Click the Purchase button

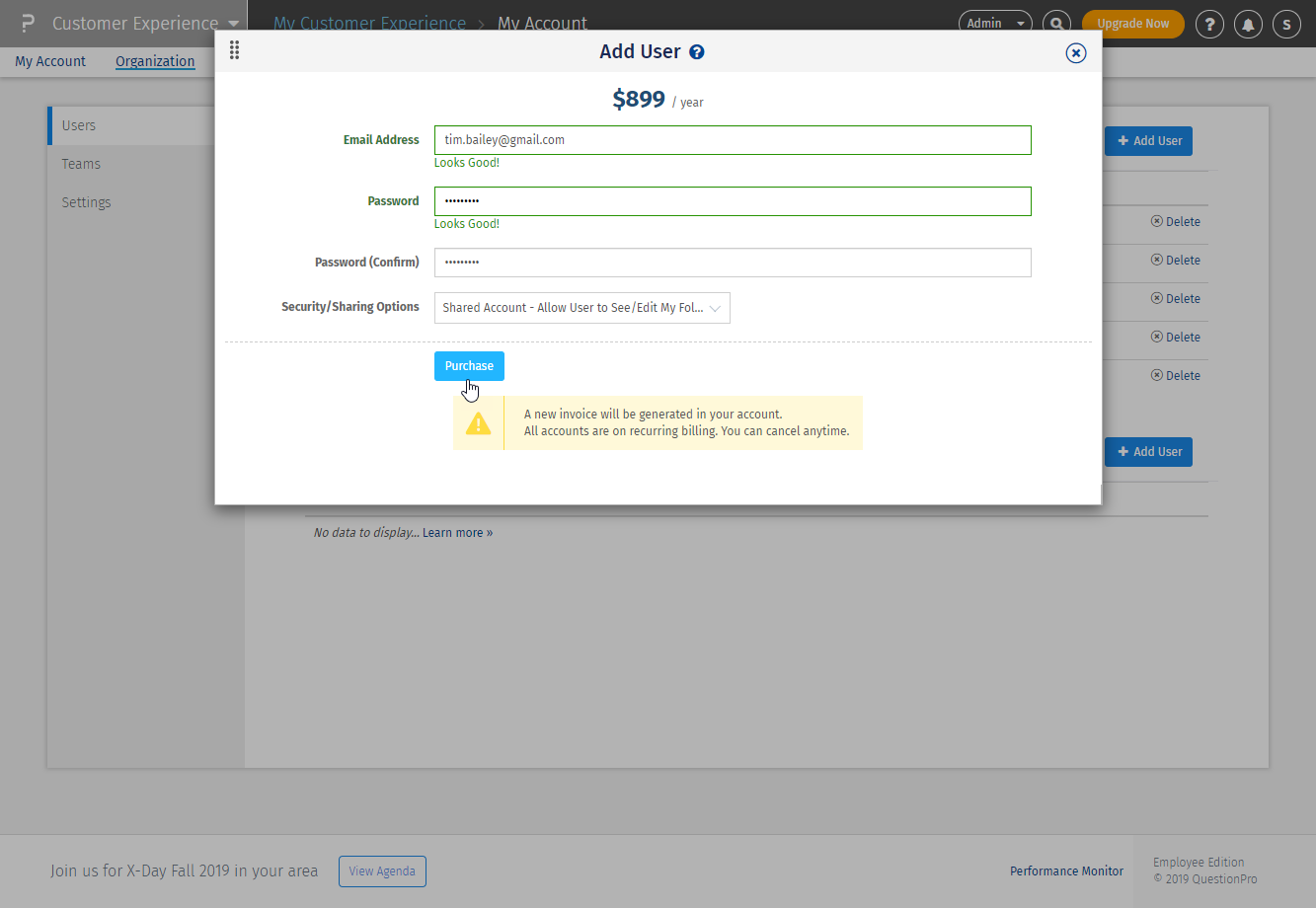(469, 365)
